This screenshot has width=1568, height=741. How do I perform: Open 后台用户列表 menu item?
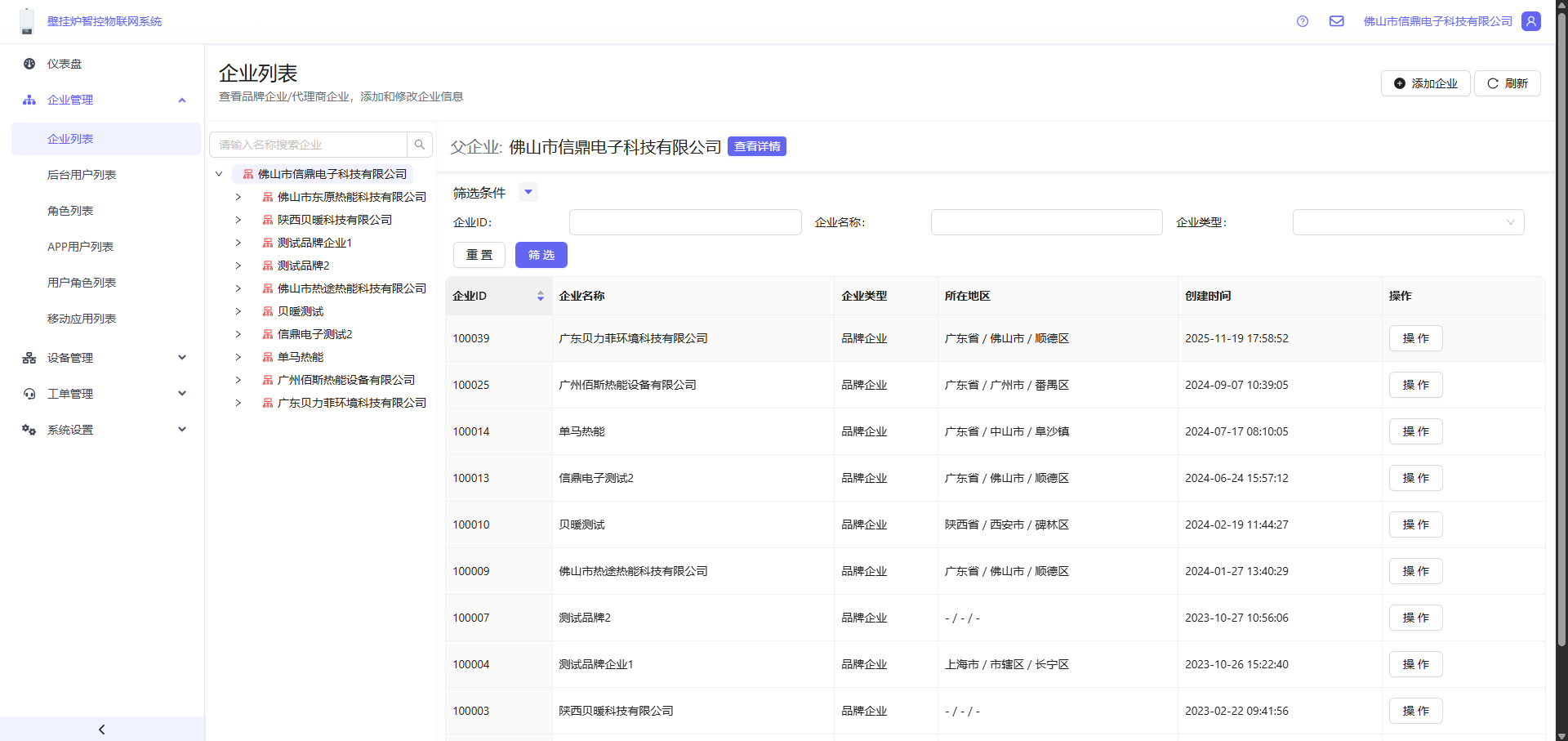[x=82, y=175]
